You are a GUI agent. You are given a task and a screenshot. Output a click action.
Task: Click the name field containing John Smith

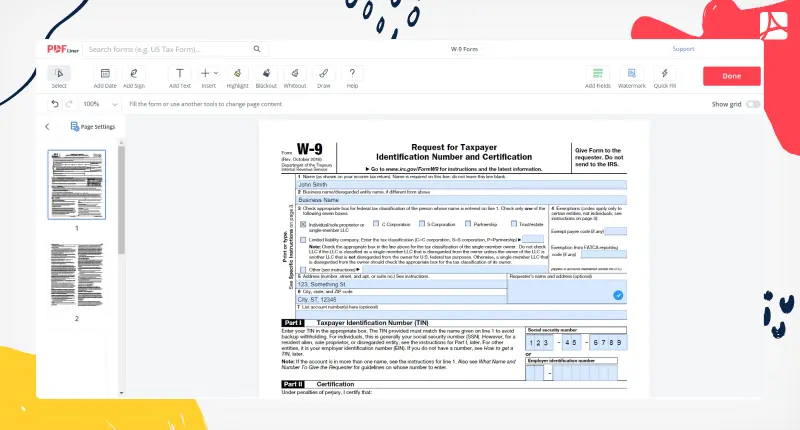coord(461,185)
